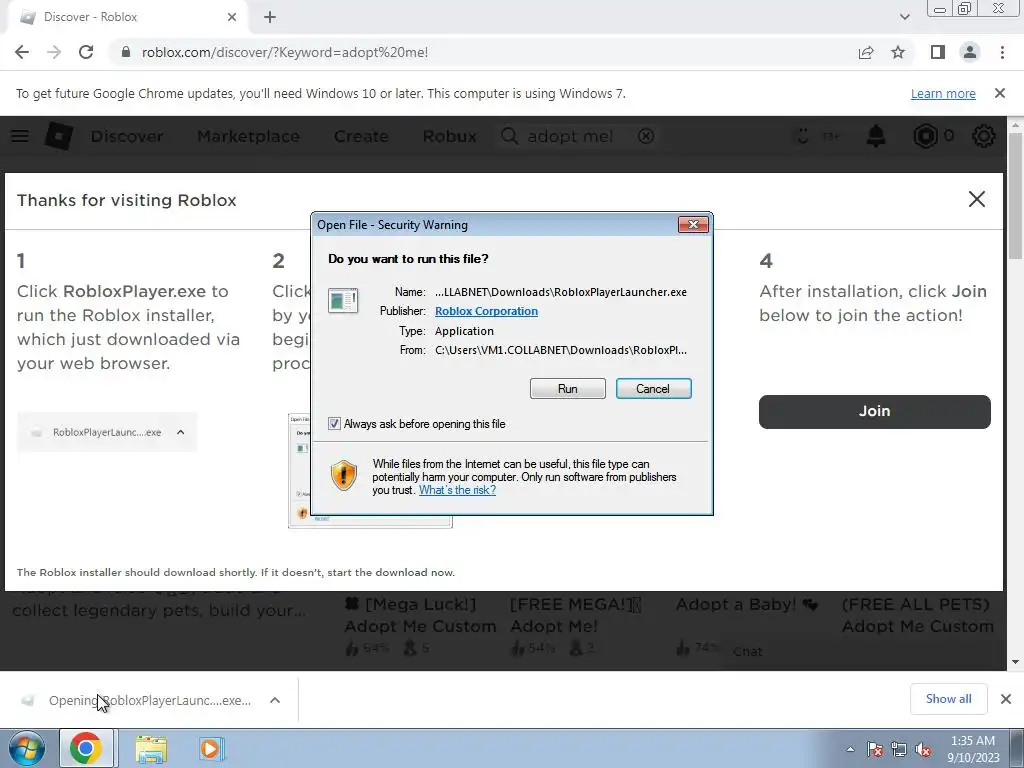Click the Chat label at page bottom
The image size is (1024, 768).
pos(747,651)
